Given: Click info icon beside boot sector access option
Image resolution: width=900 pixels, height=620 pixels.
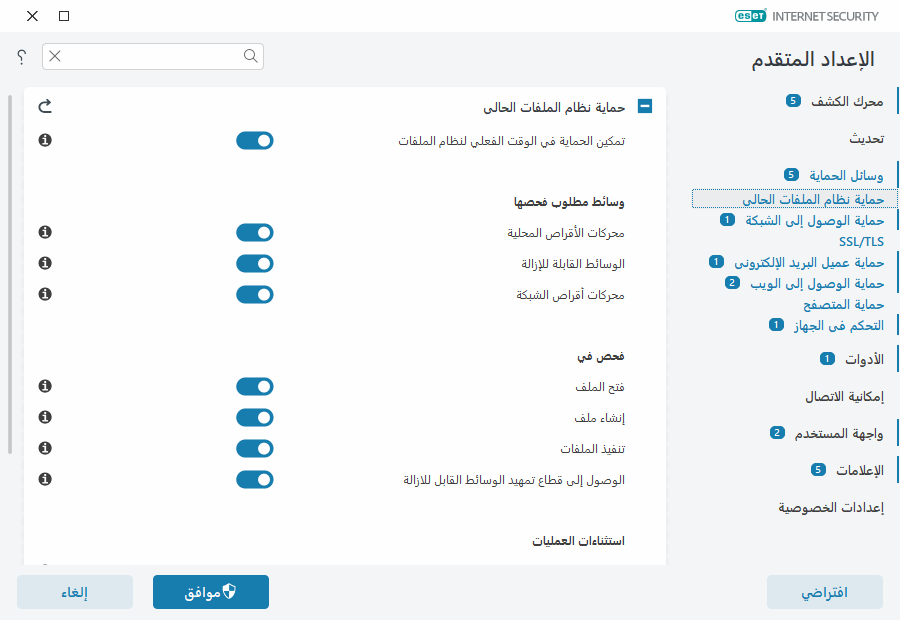Looking at the screenshot, I should click(x=43, y=479).
